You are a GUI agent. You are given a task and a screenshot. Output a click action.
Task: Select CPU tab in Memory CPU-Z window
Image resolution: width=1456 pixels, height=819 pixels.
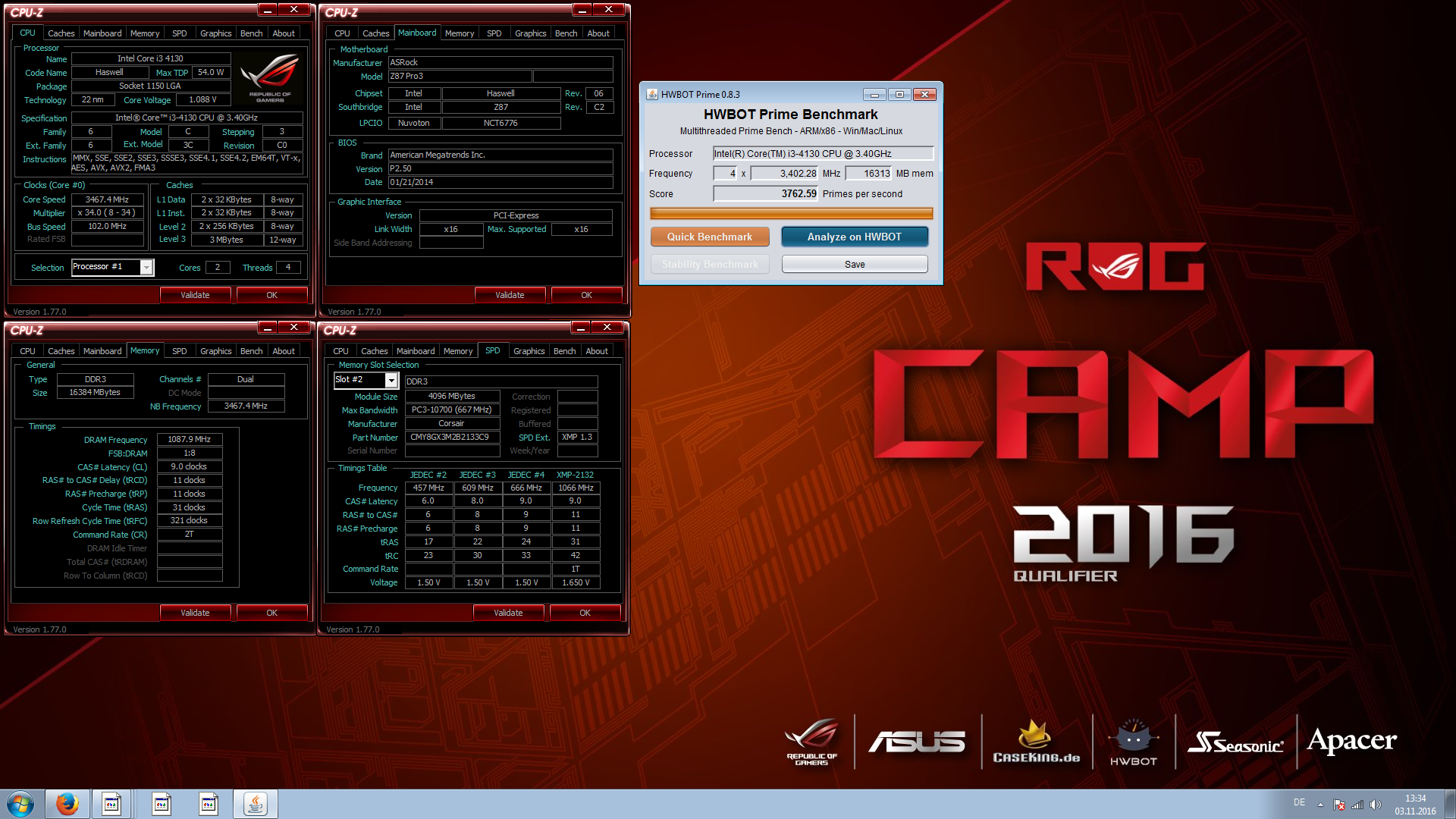coord(27,351)
